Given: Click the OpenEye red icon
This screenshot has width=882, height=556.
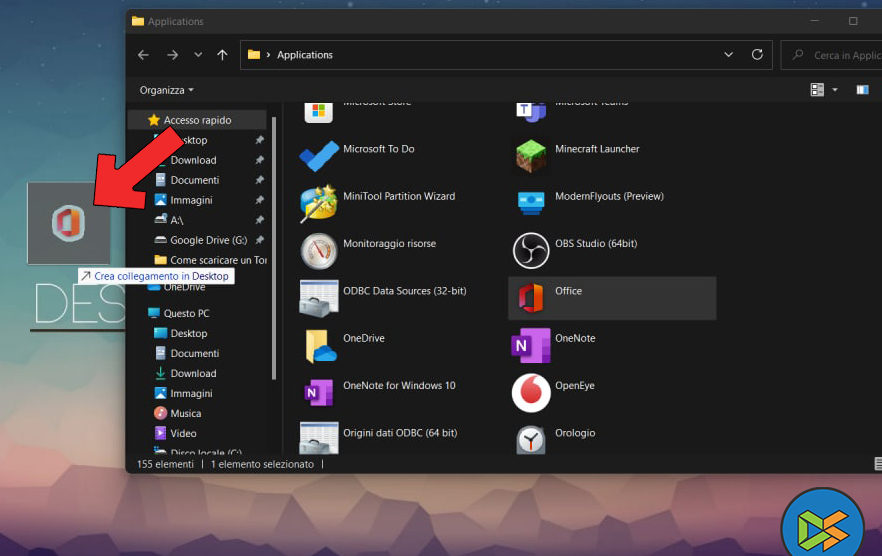Looking at the screenshot, I should tap(531, 393).
